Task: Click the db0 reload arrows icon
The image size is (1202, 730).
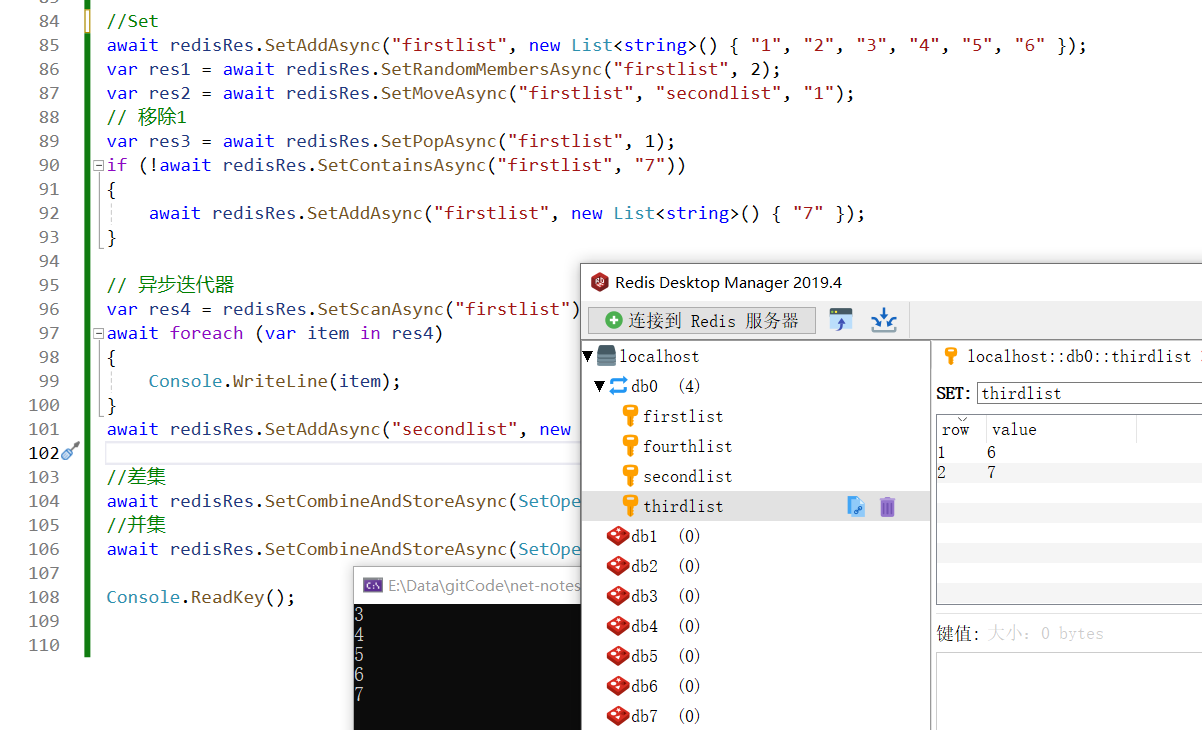Action: click(x=618, y=386)
